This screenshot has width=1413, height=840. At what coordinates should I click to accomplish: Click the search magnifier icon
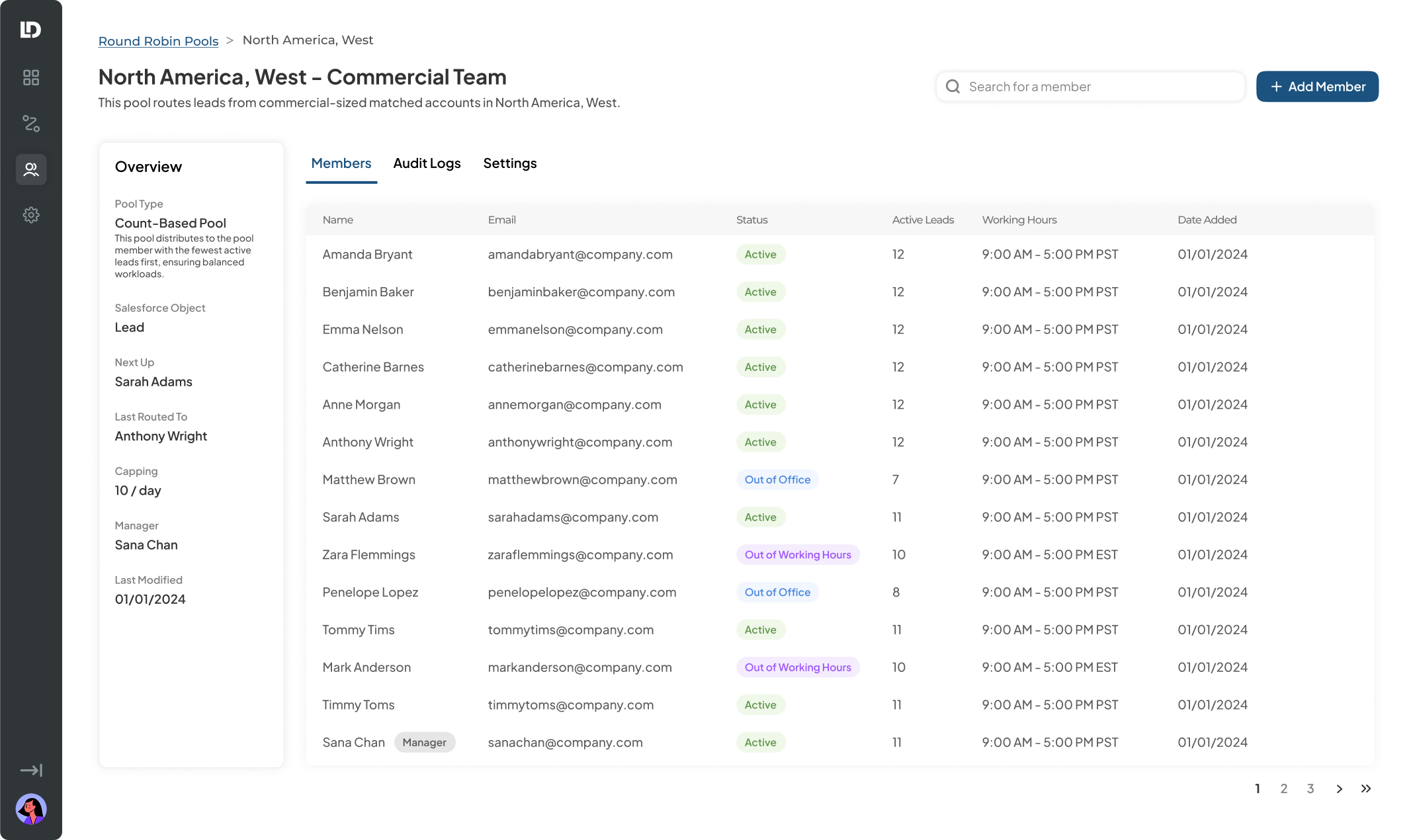click(953, 87)
